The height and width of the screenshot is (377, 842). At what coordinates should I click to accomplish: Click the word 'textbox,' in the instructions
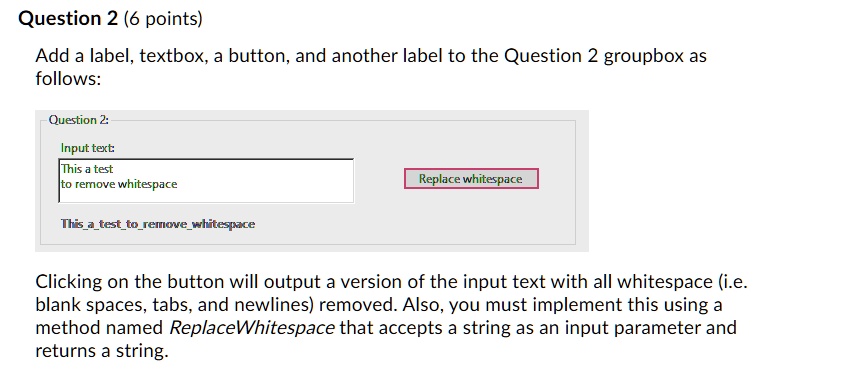(x=173, y=55)
